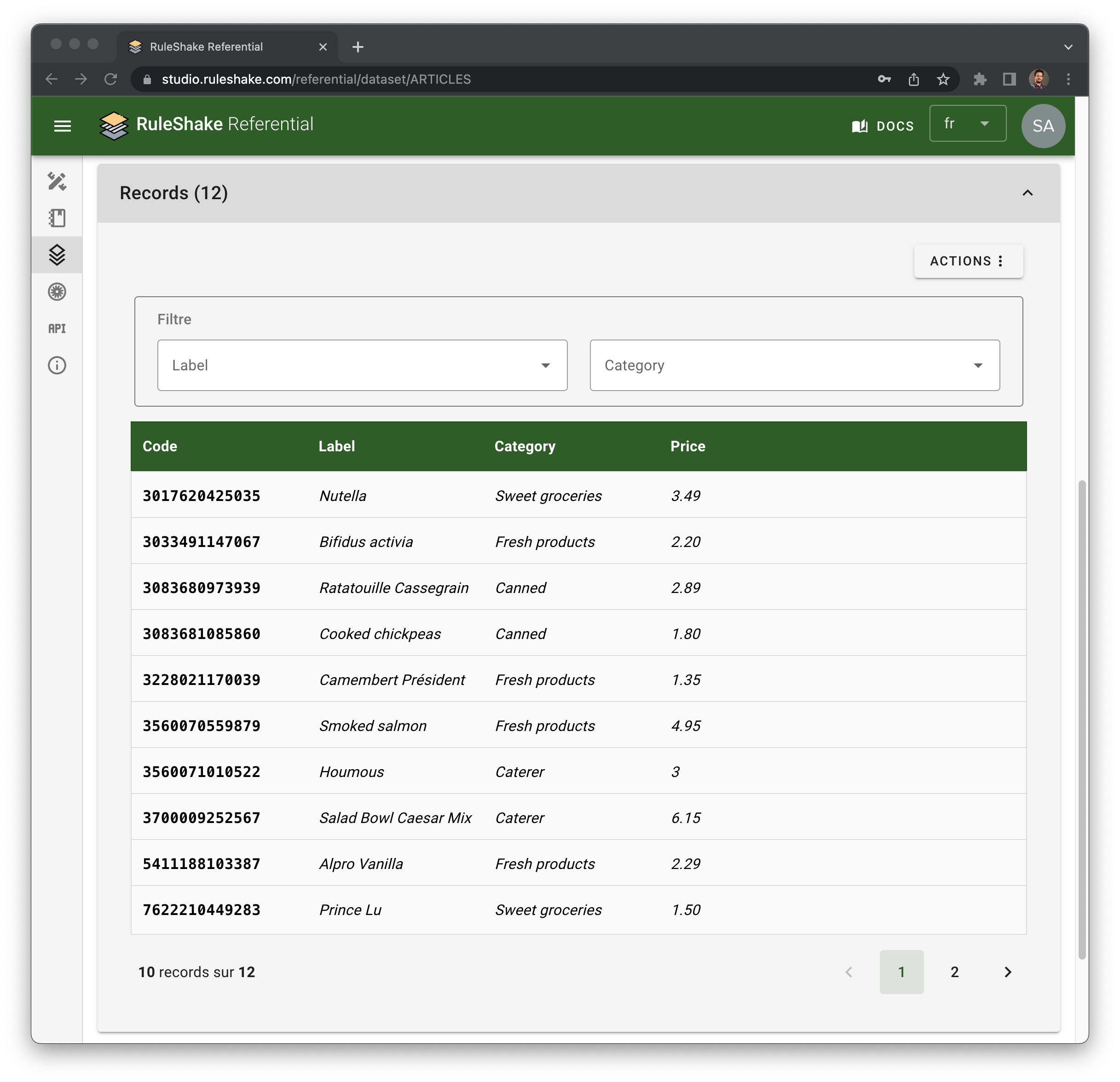Click the wheel sidebar icon
1120x1082 pixels.
(x=57, y=292)
